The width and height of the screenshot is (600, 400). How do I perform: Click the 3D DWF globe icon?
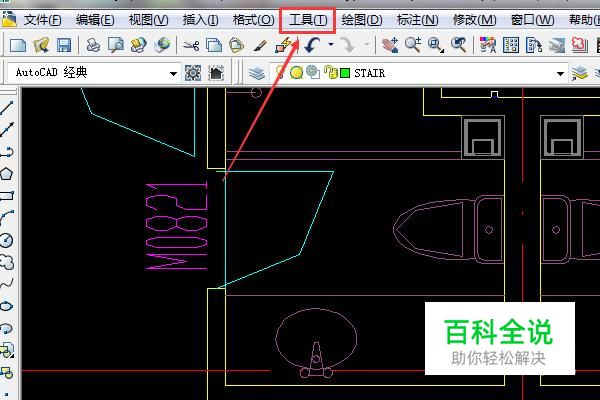(x=162, y=45)
